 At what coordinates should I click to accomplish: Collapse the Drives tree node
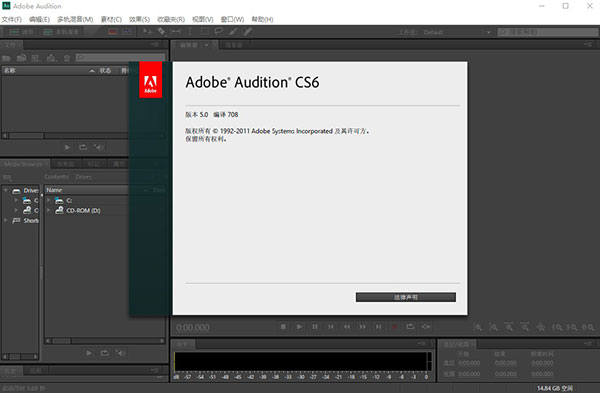[x=6, y=190]
